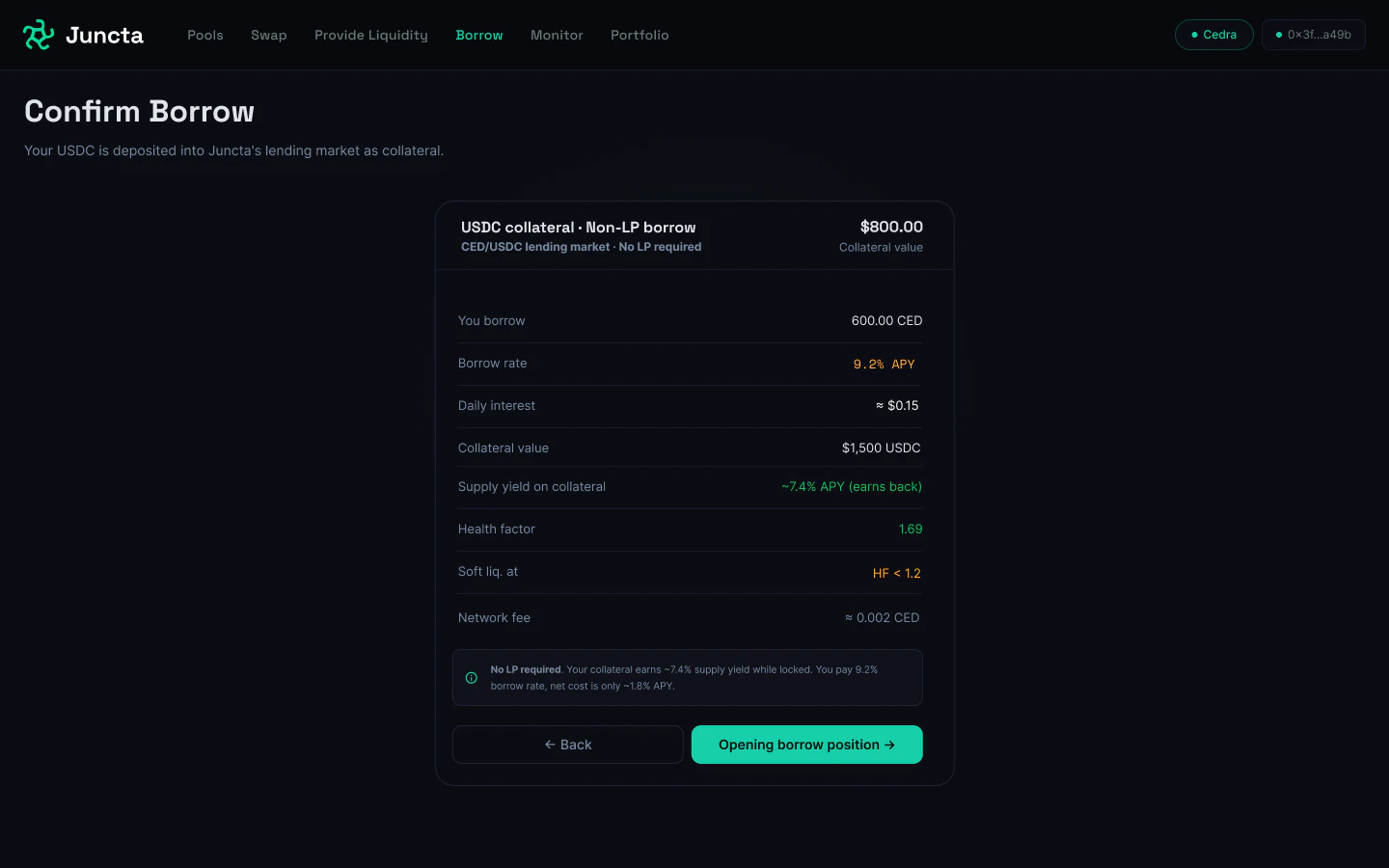Click the Supply yield earns back text
The height and width of the screenshot is (868, 1389).
pos(852,486)
